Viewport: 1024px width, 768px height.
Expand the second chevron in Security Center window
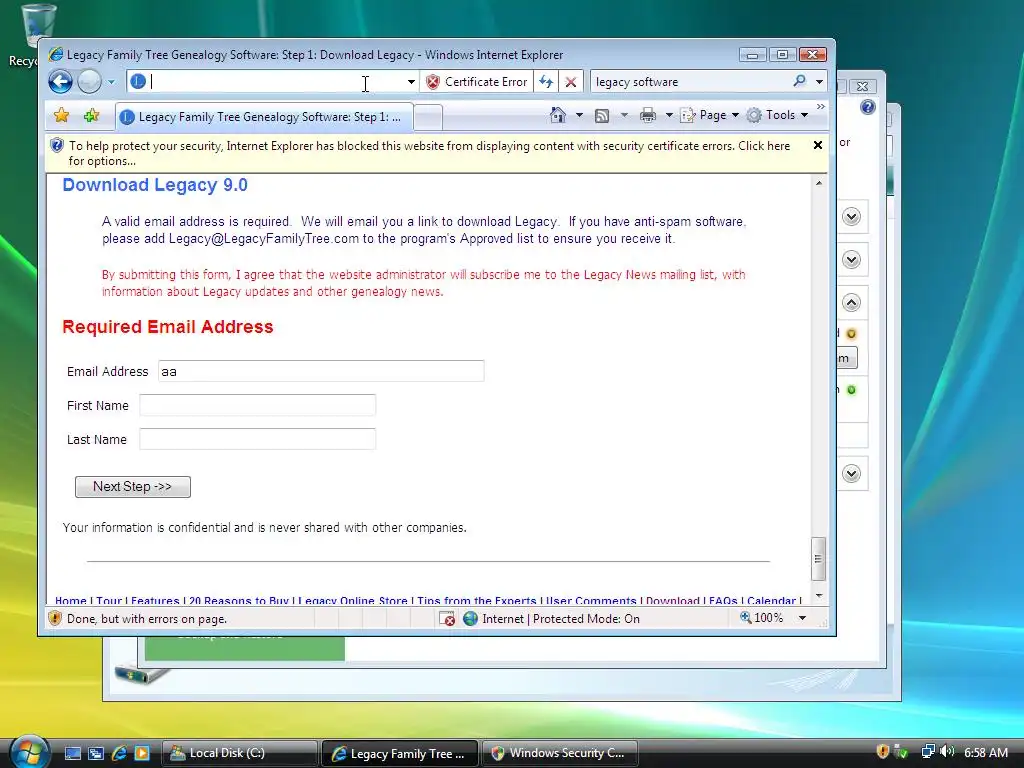click(851, 259)
